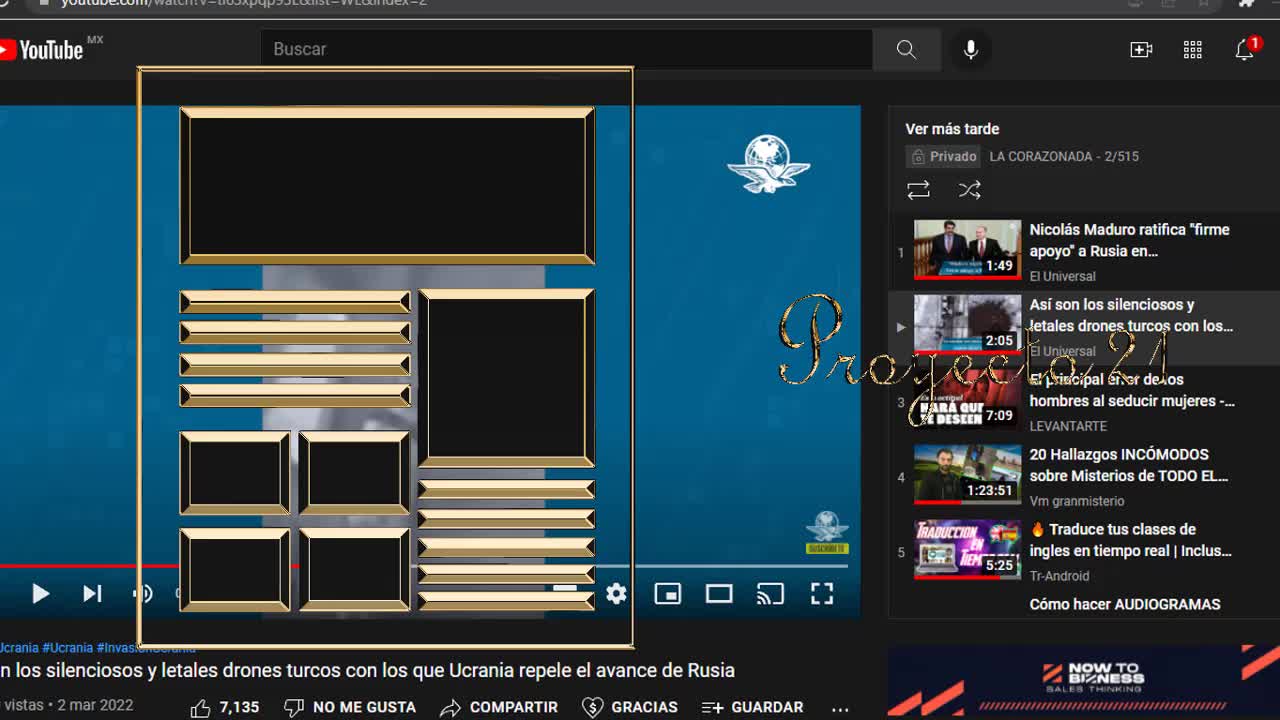Open the notifications bell
This screenshot has width=1280, height=720.
pos(1245,49)
